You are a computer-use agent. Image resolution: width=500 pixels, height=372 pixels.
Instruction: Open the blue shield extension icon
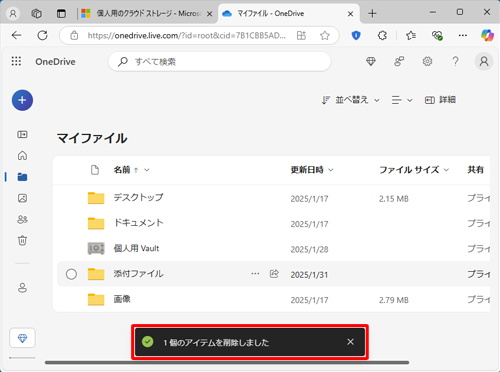click(x=356, y=35)
